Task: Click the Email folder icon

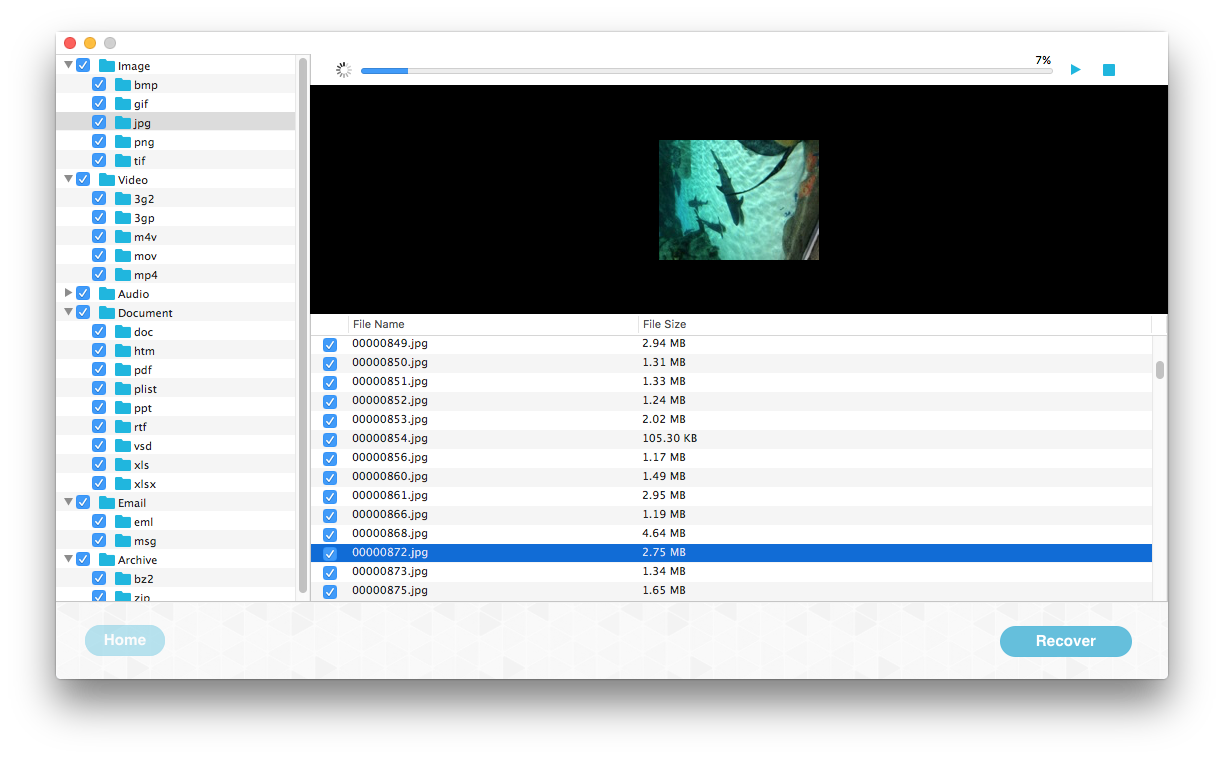Action: 107,503
